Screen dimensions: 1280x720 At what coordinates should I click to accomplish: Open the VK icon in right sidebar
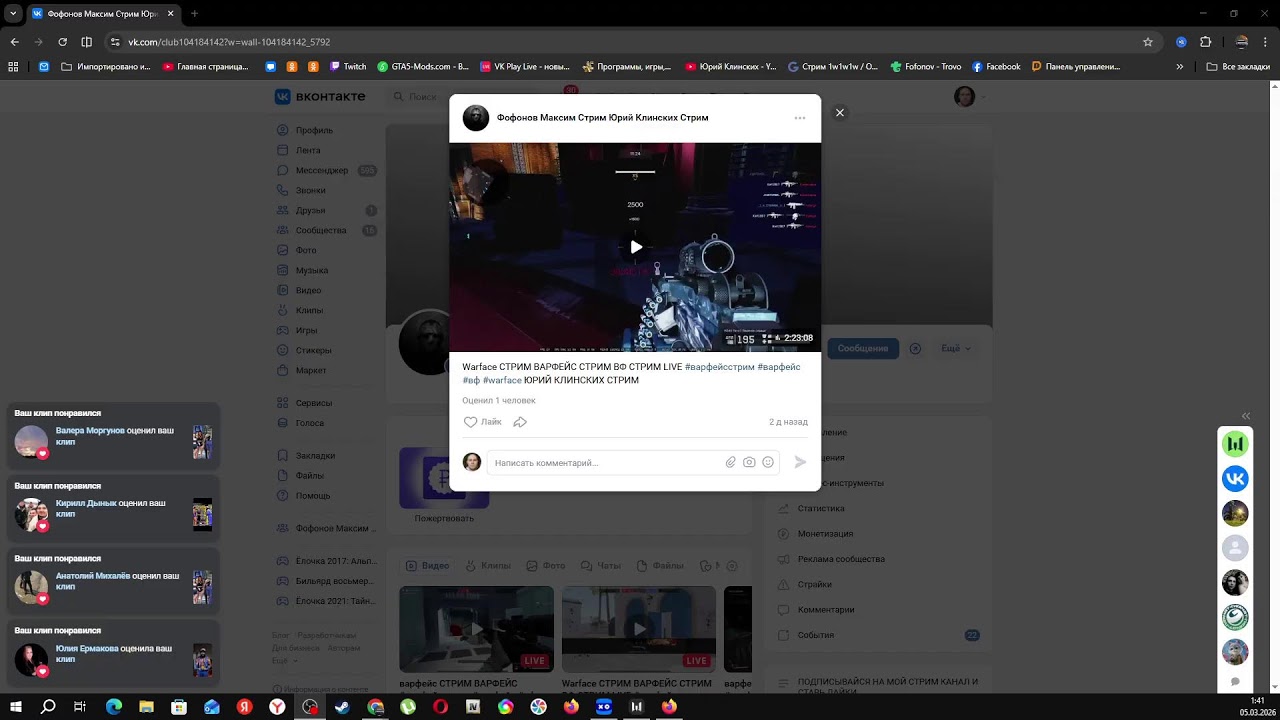pos(1235,478)
